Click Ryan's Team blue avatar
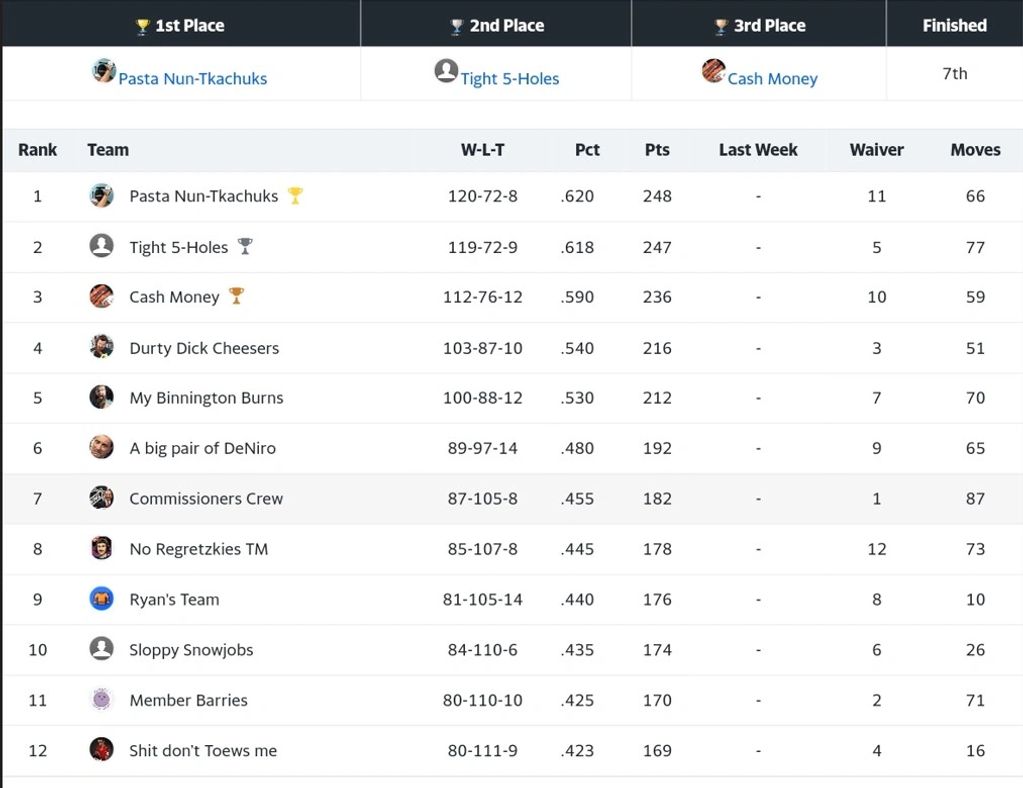The image size is (1023, 788). [x=101, y=599]
